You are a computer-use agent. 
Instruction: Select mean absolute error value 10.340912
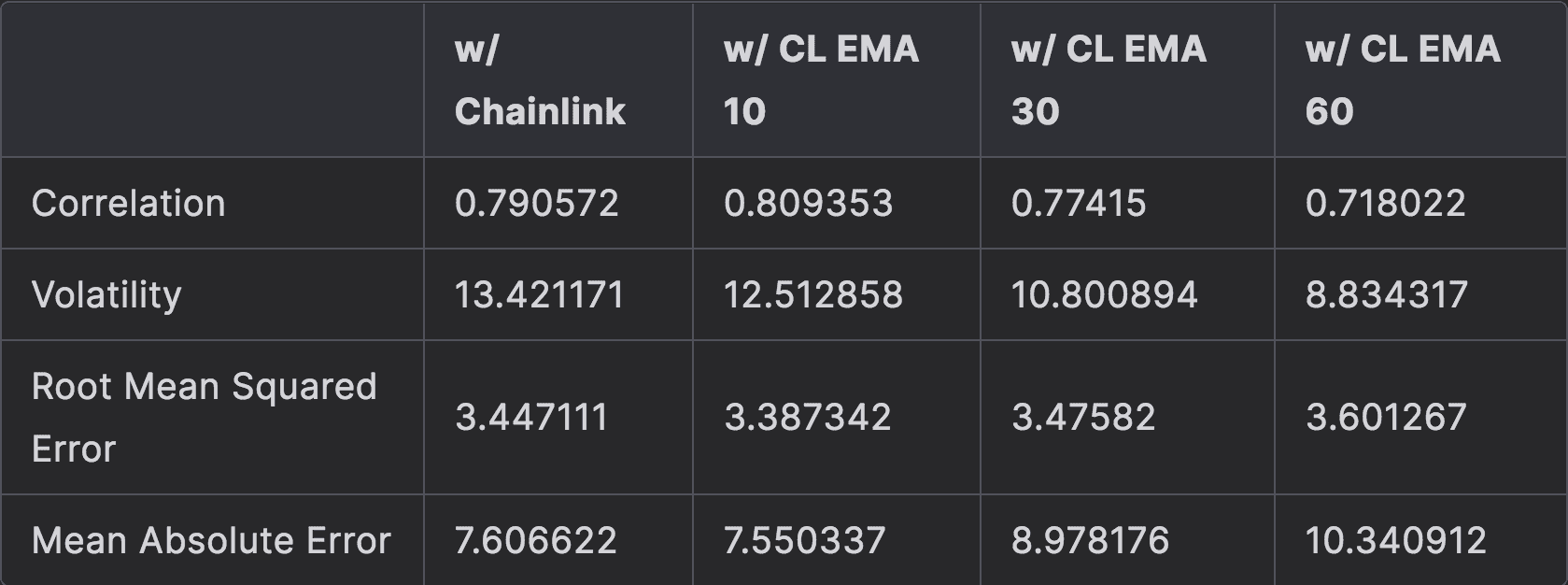pos(1395,540)
